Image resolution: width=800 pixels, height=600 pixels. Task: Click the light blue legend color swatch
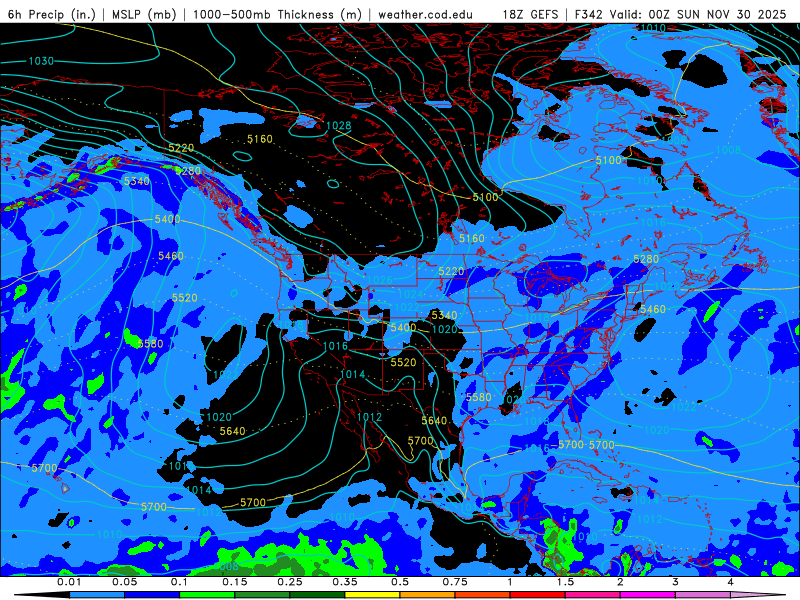[x=97, y=595]
